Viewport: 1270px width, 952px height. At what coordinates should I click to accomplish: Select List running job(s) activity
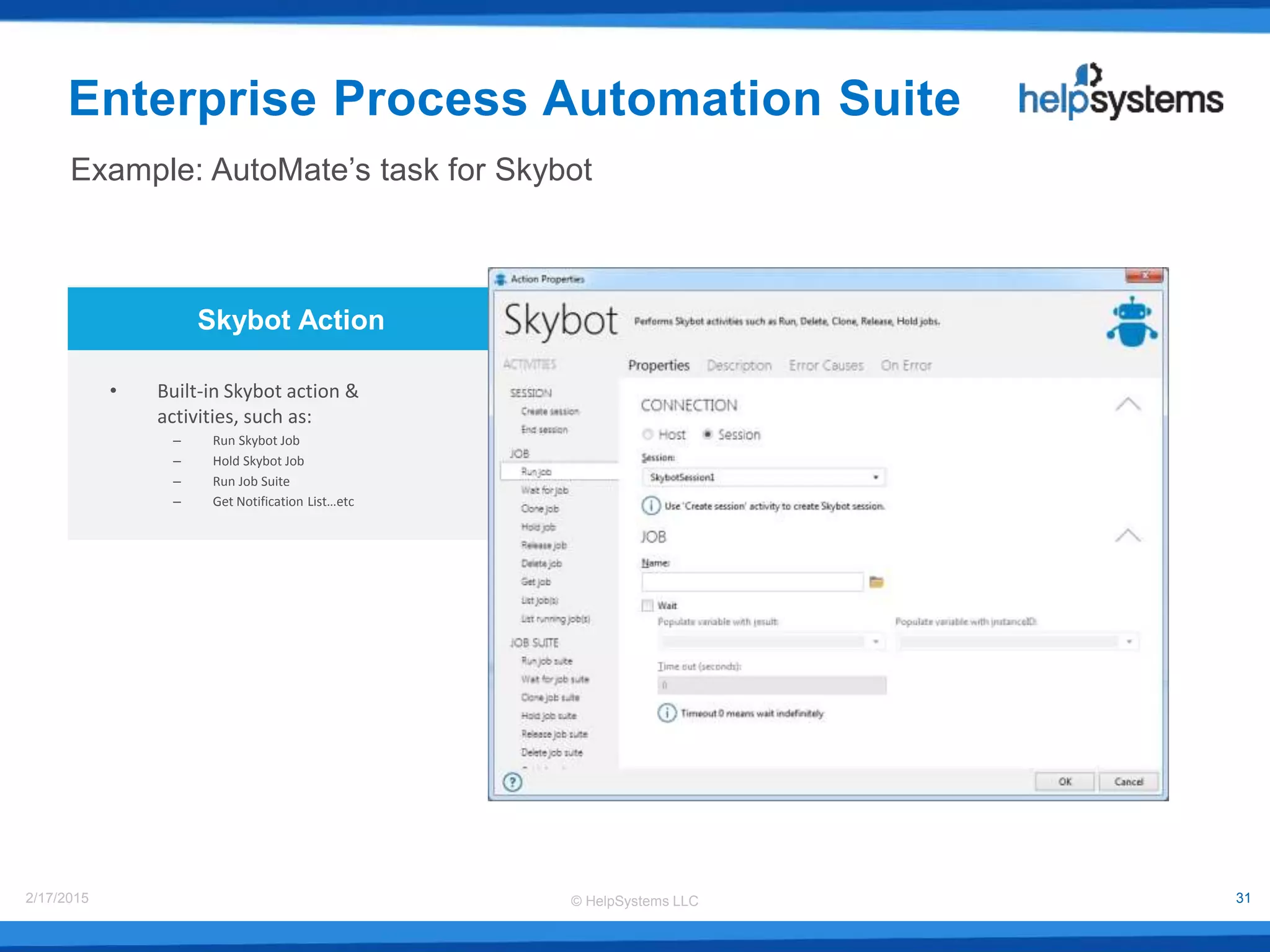click(556, 619)
